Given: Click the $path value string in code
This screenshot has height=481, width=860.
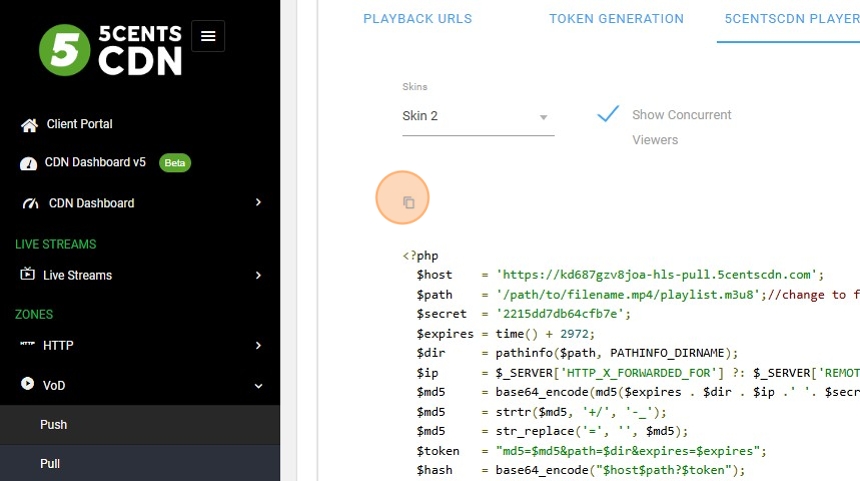Looking at the screenshot, I should pyautogui.click(x=627, y=295).
